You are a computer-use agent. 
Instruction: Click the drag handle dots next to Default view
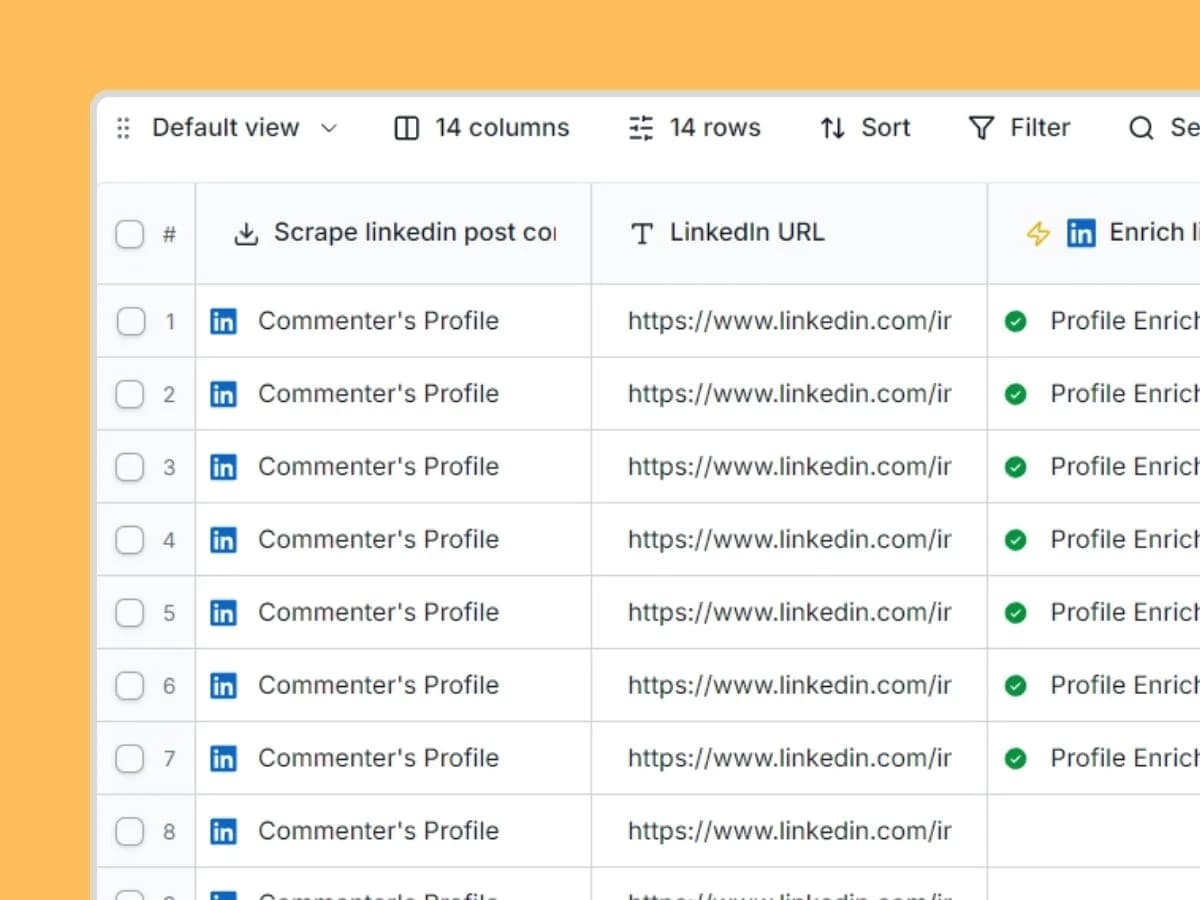123,128
